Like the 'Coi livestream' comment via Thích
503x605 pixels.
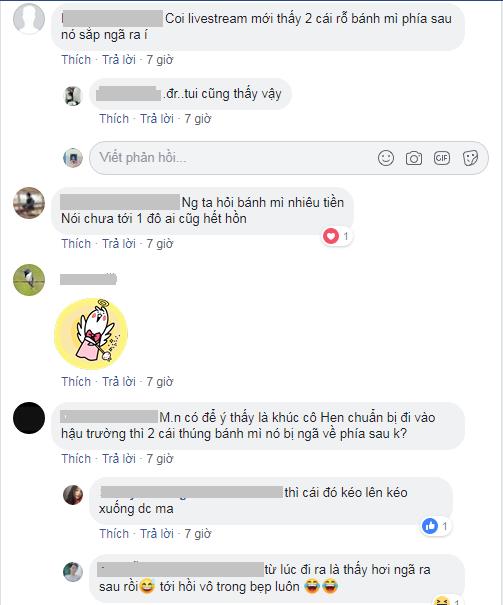click(x=76, y=60)
